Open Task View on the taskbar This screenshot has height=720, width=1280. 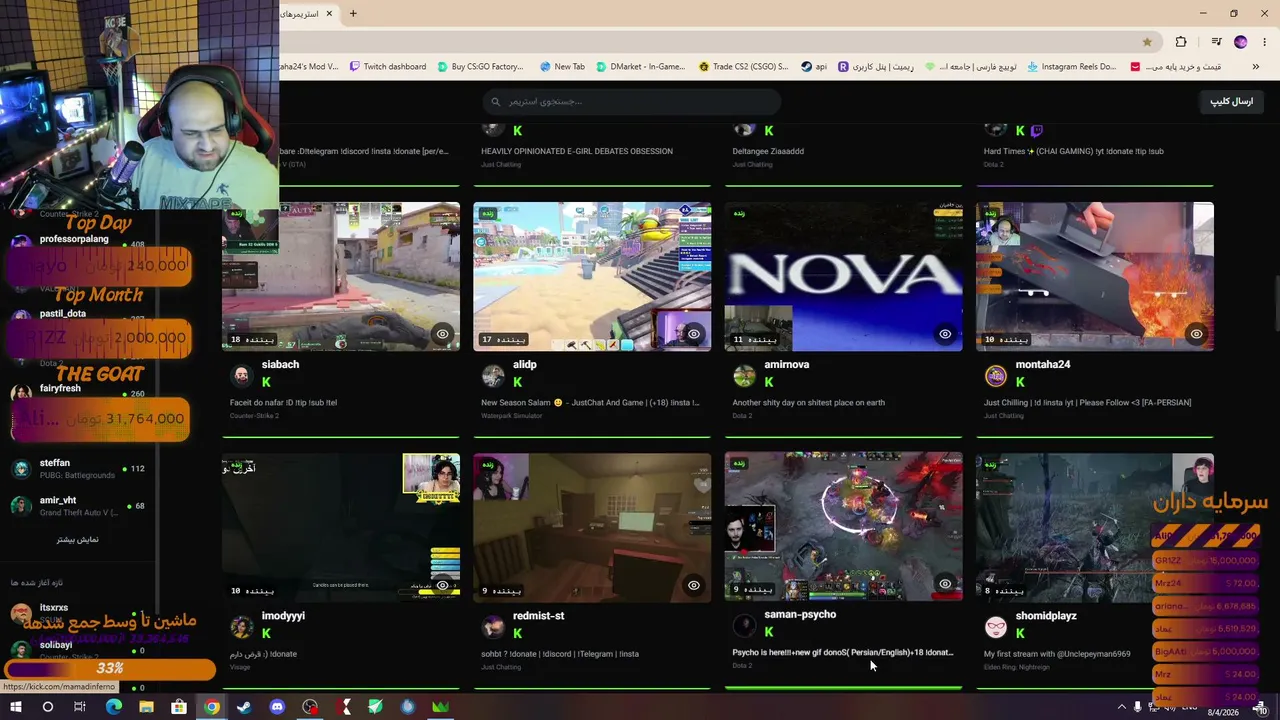80,707
